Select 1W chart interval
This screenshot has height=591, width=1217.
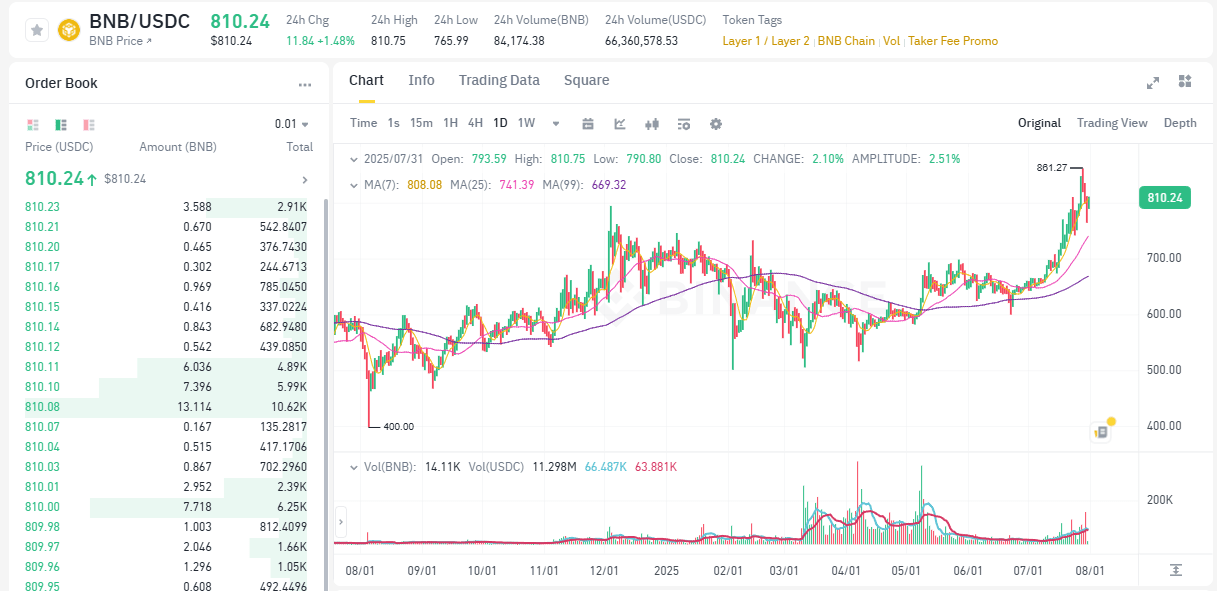pos(526,123)
